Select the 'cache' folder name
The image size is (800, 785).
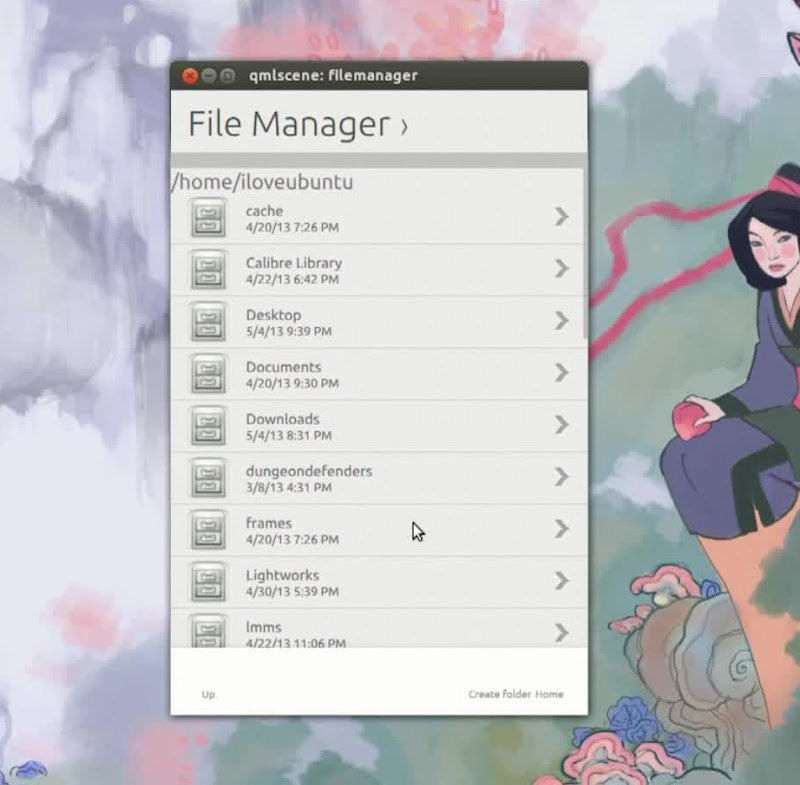click(x=264, y=211)
